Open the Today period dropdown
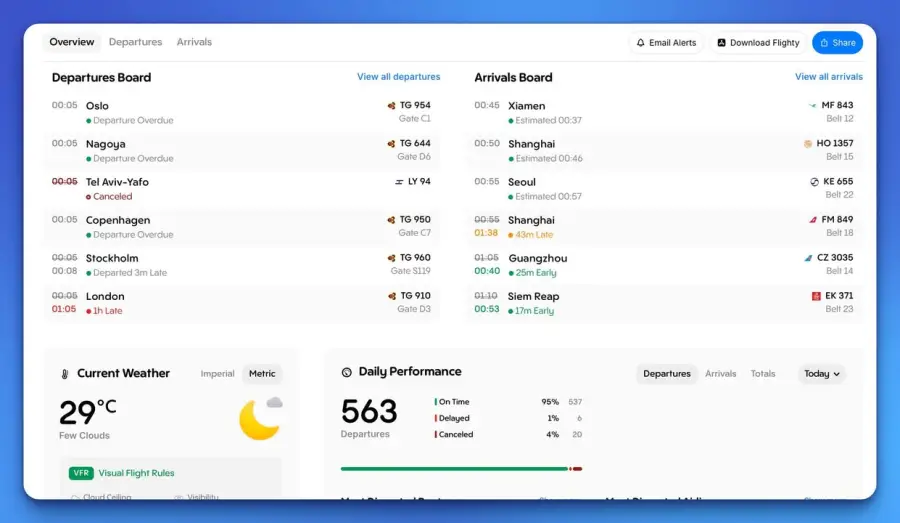The width and height of the screenshot is (900, 523). coord(821,373)
